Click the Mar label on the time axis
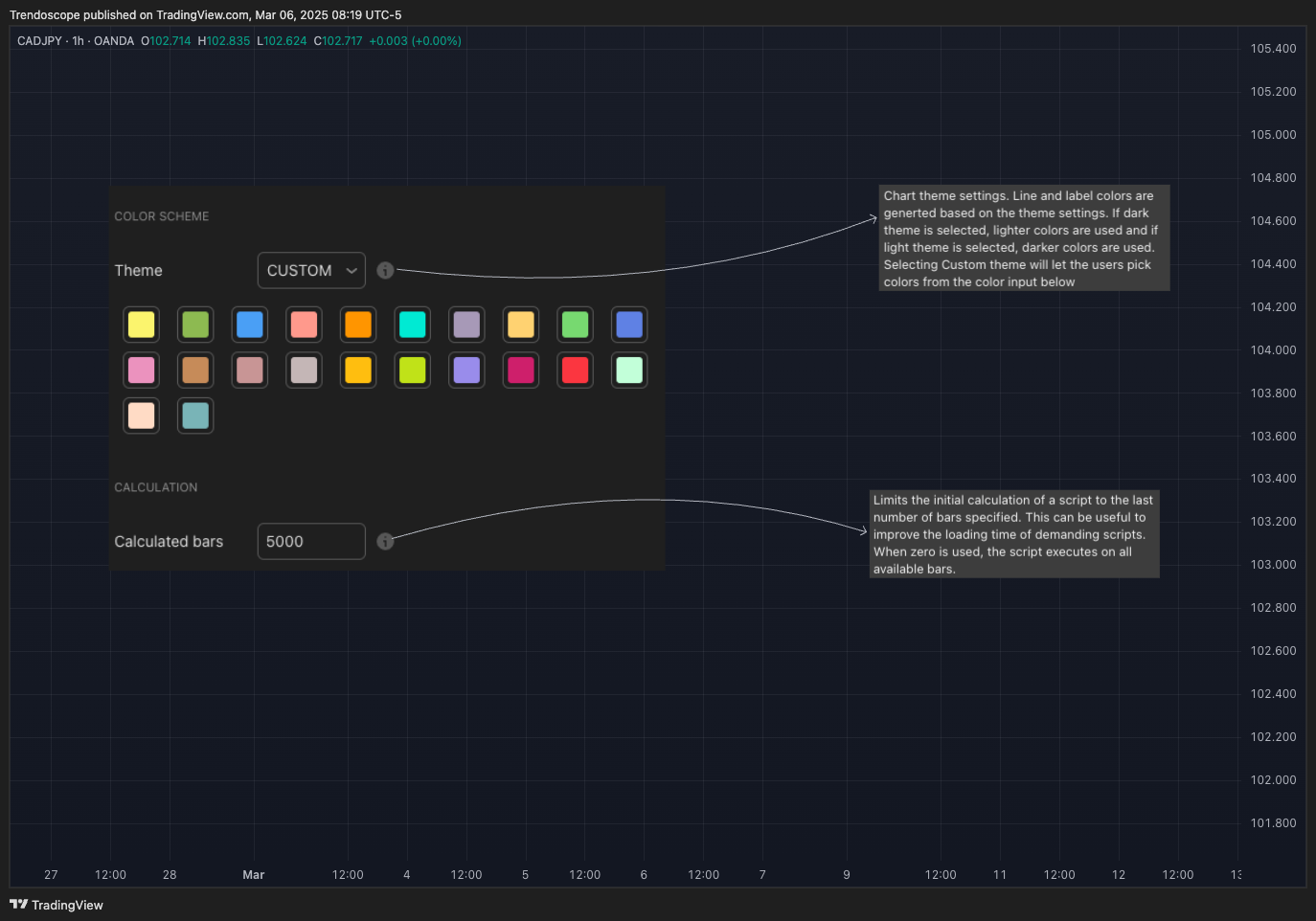This screenshot has width=1316, height=921. [x=254, y=875]
